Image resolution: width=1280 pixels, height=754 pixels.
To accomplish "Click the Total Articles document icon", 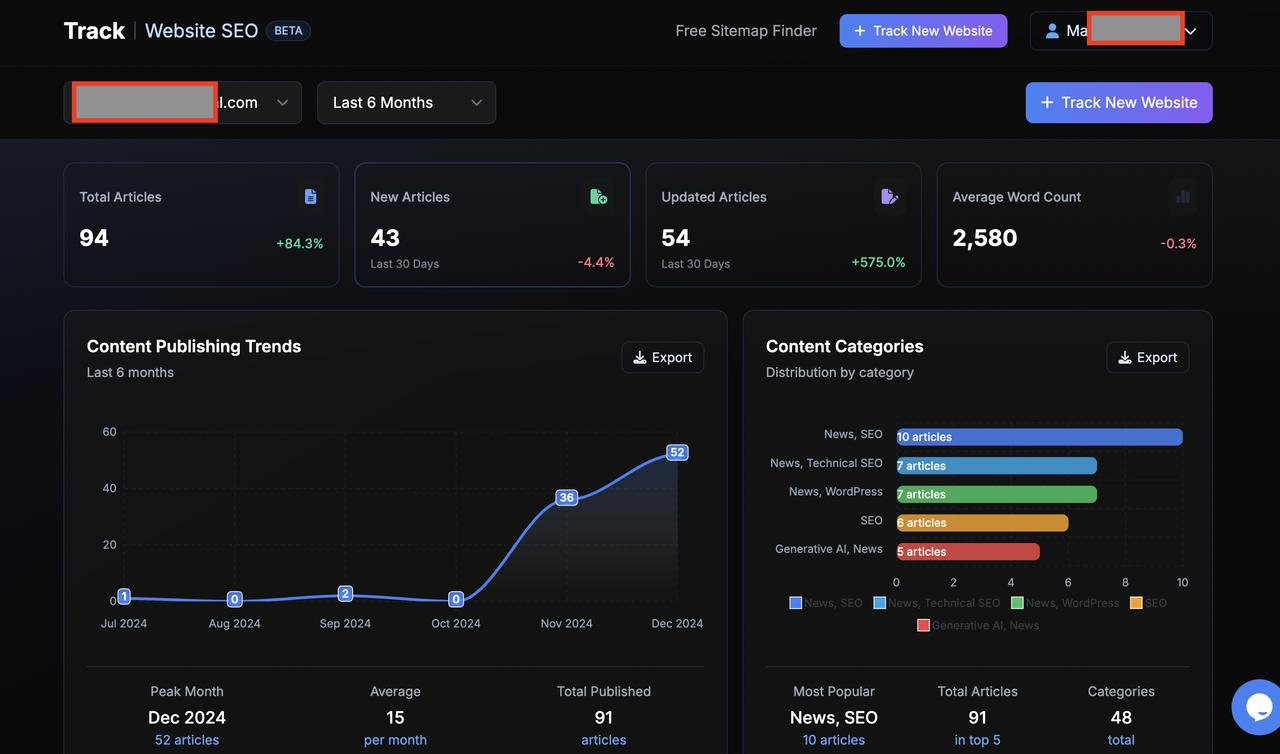I will [310, 197].
